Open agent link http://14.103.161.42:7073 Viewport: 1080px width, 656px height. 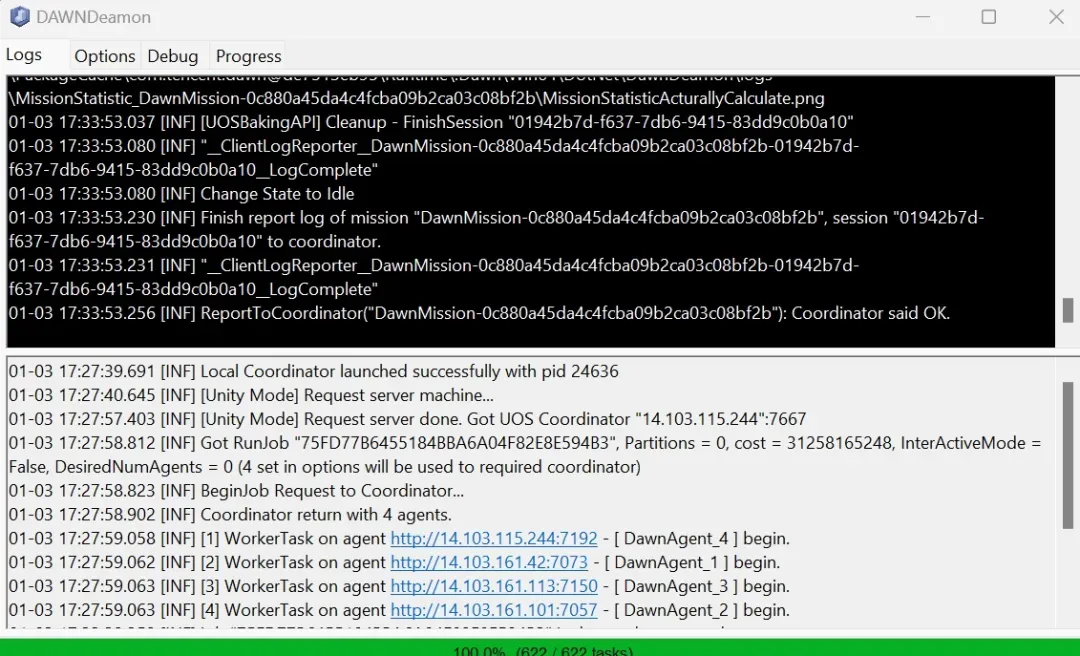point(489,563)
